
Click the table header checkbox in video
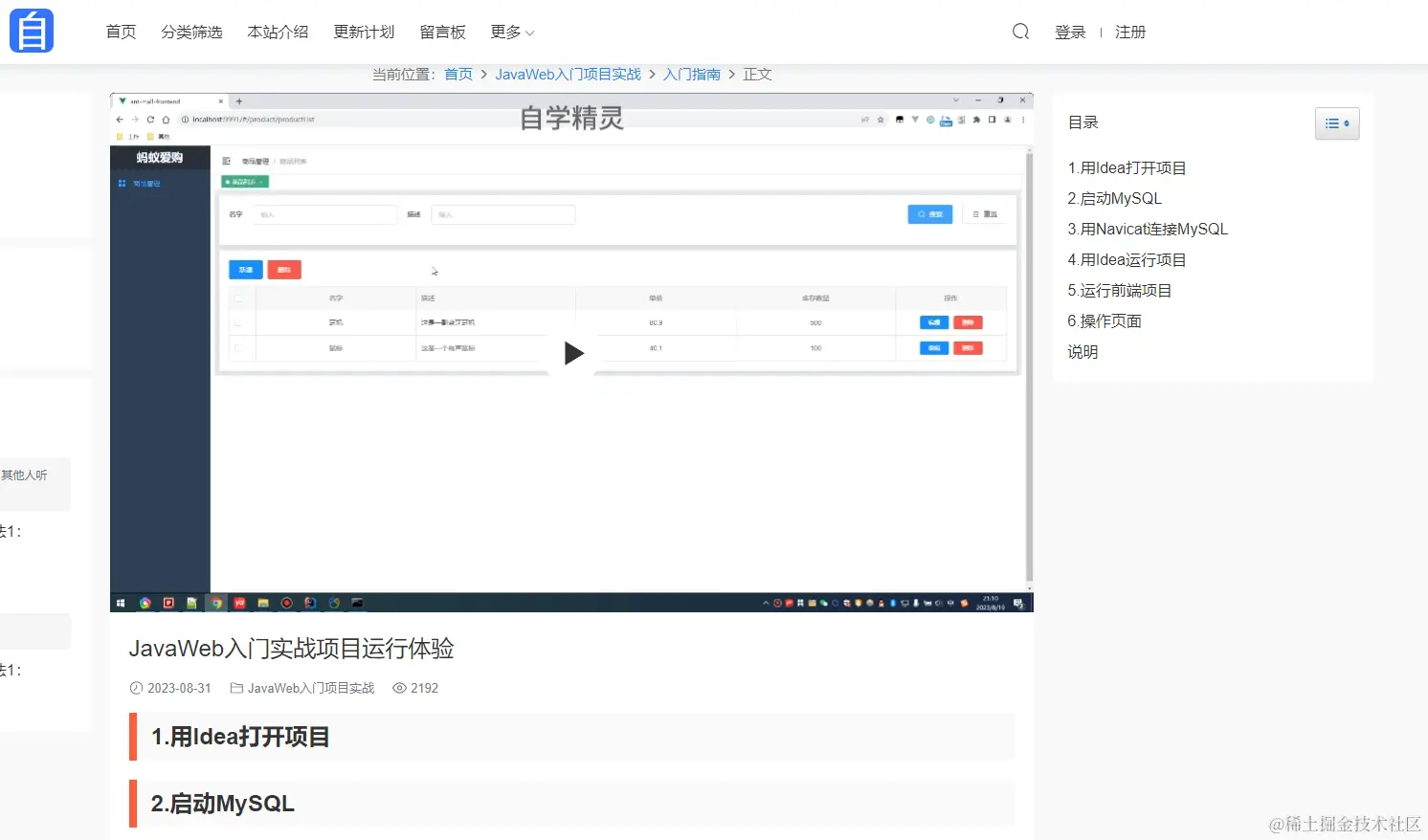click(x=238, y=298)
